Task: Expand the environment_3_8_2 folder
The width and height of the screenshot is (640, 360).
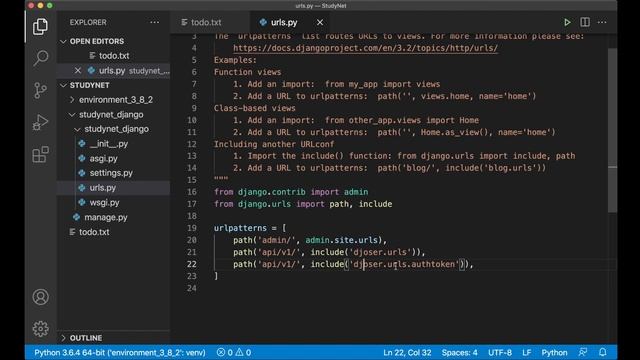Action: pyautogui.click(x=72, y=100)
